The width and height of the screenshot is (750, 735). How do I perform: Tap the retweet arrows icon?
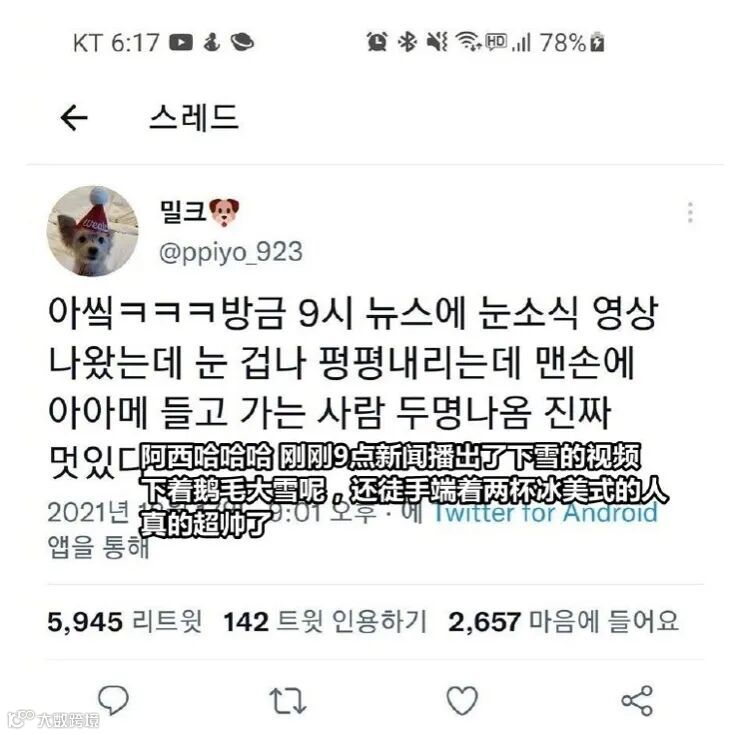click(287, 701)
